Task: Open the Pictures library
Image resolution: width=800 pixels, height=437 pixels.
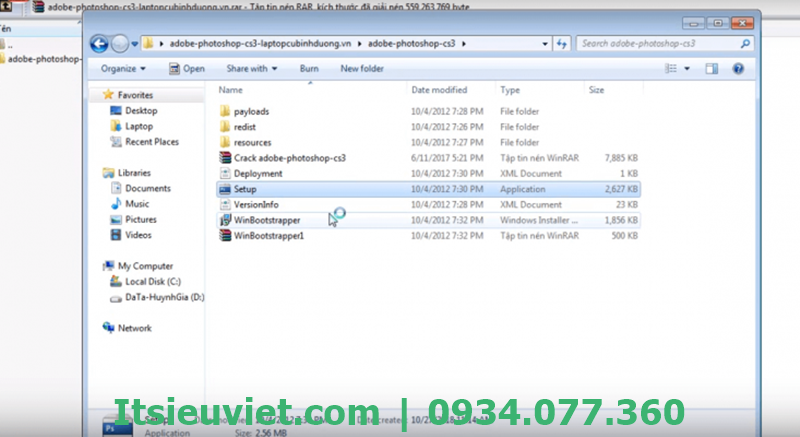Action: [x=141, y=220]
